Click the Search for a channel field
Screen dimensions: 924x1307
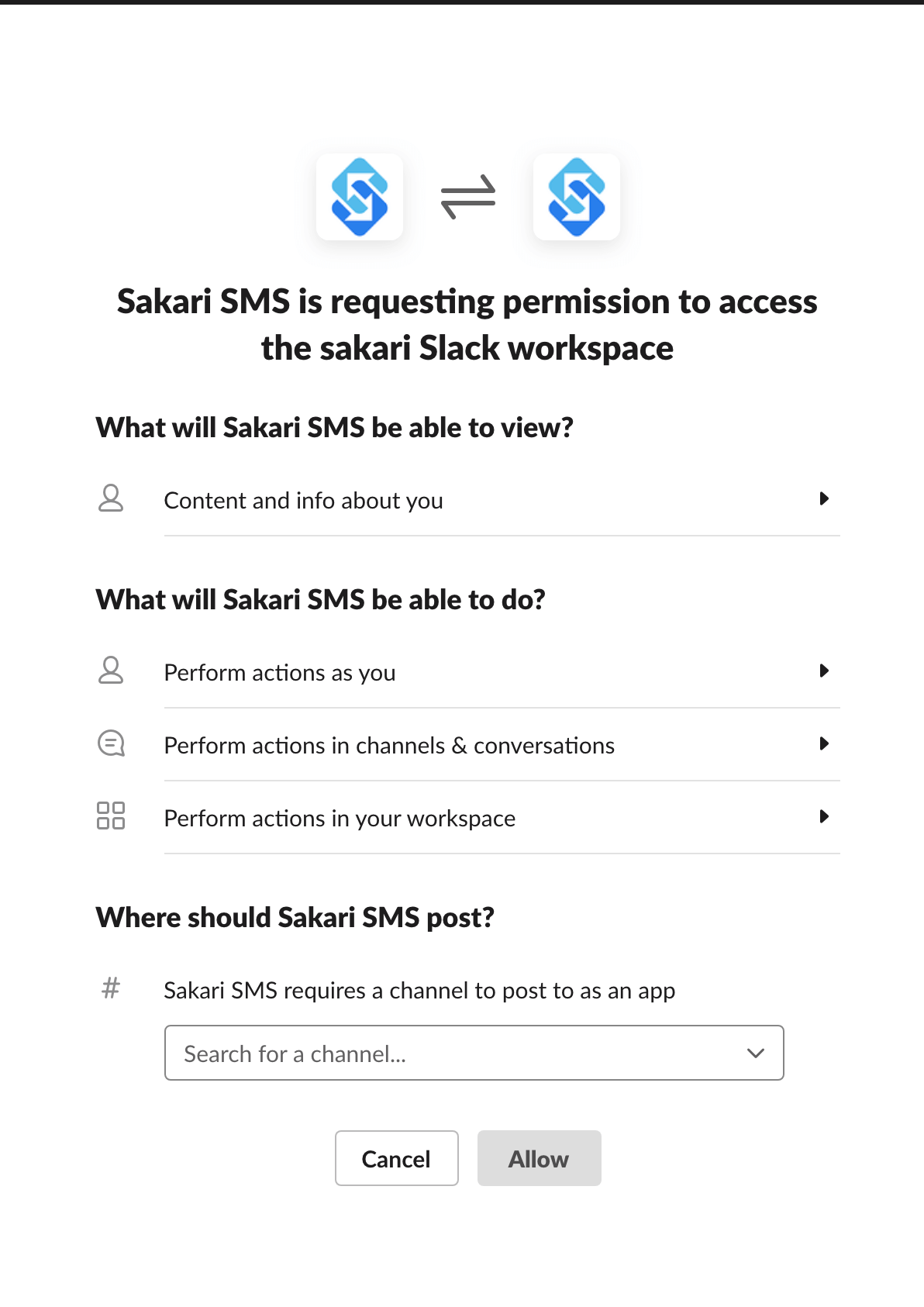pyautogui.click(x=474, y=1053)
